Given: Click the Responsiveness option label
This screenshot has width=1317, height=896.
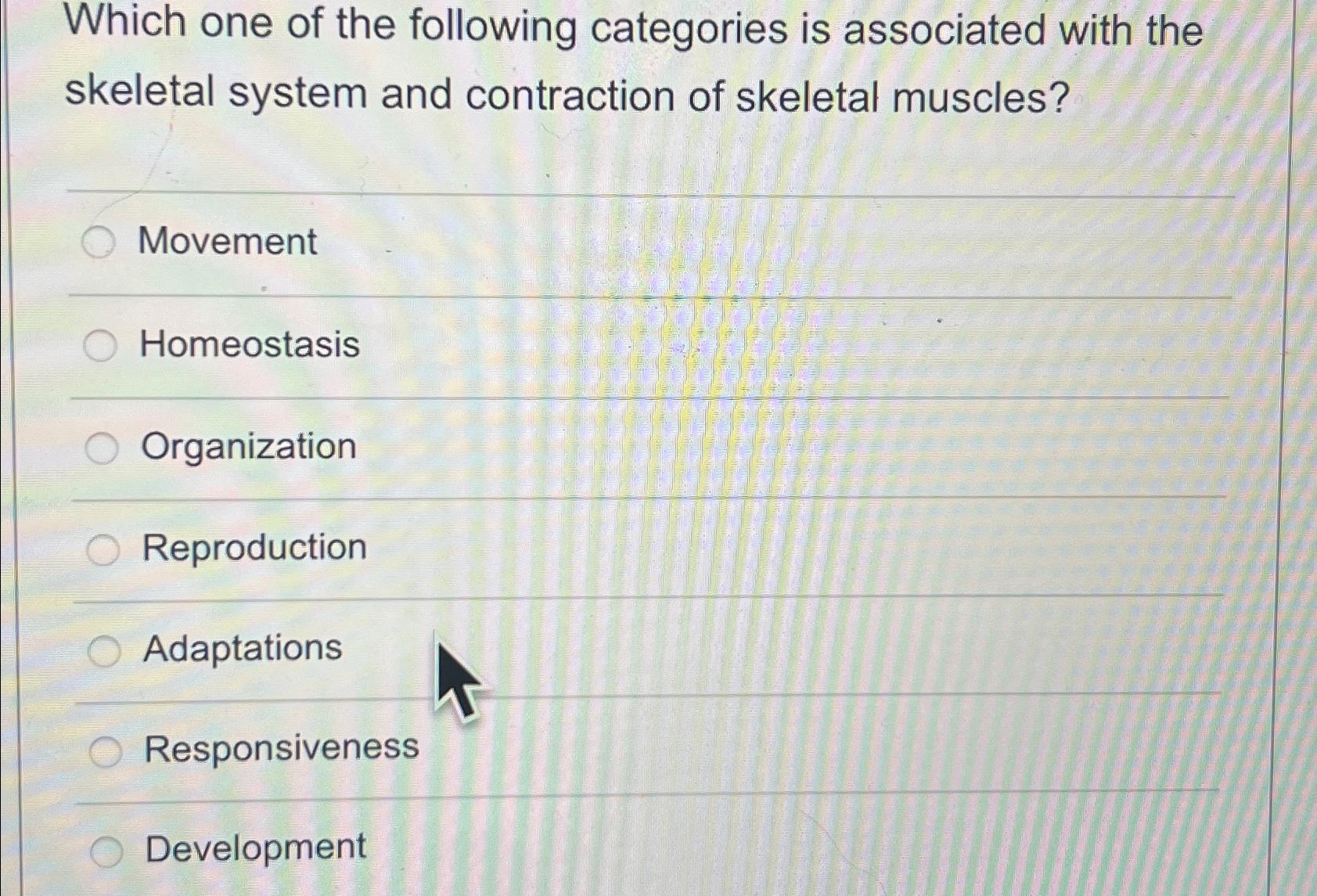Looking at the screenshot, I should pos(279,748).
